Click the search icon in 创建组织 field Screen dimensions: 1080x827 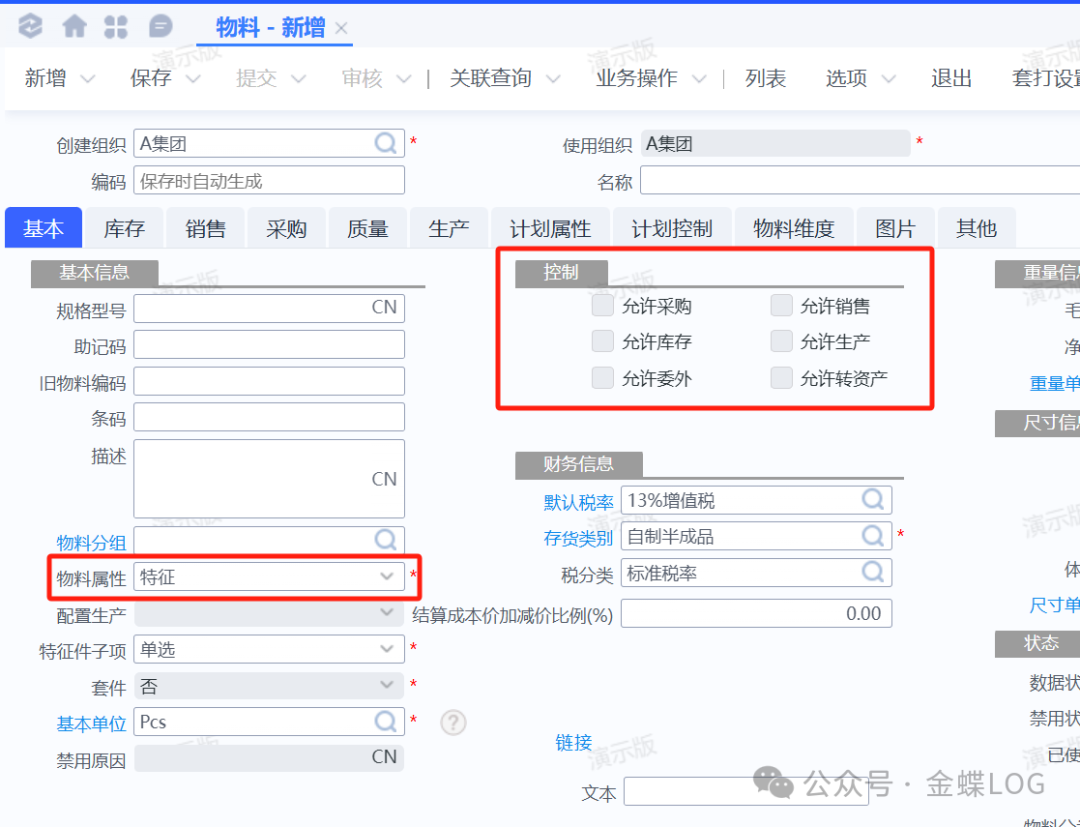[x=386, y=143]
